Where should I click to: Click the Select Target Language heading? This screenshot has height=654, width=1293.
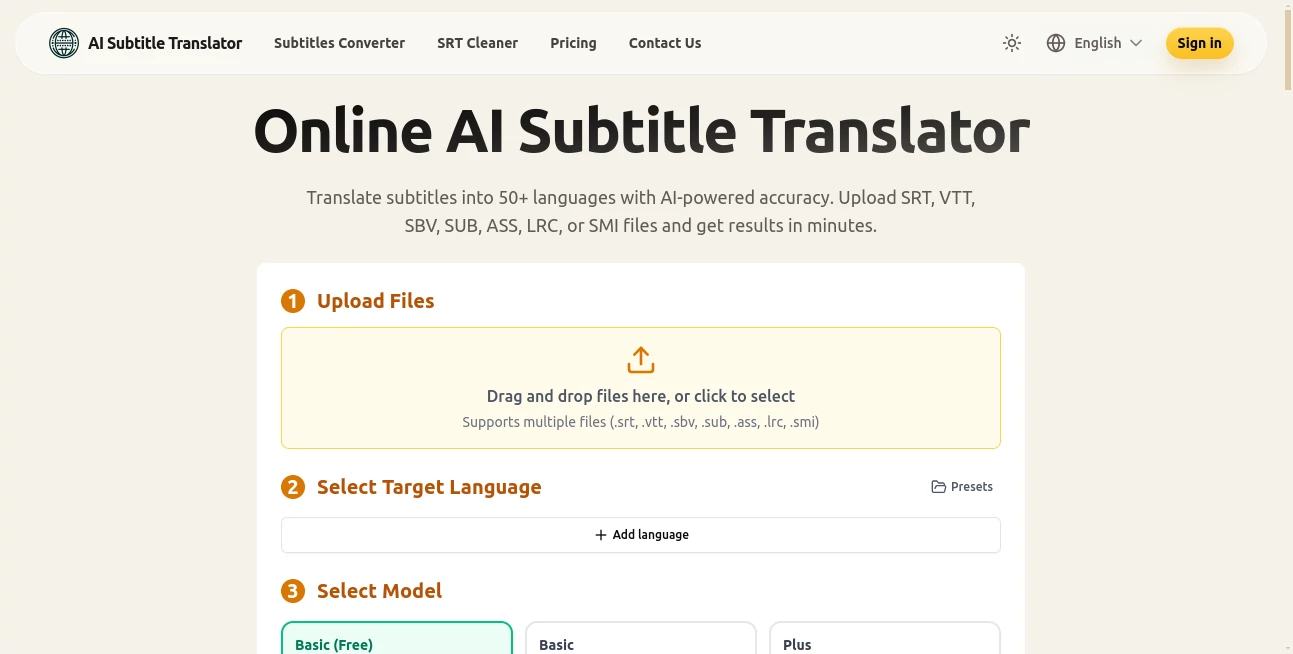pos(429,487)
